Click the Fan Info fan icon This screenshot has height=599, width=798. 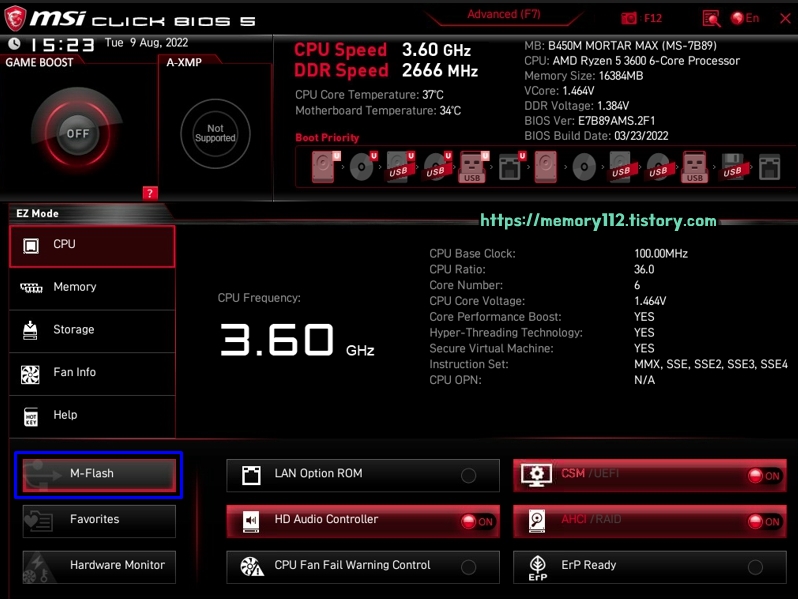[30, 375]
